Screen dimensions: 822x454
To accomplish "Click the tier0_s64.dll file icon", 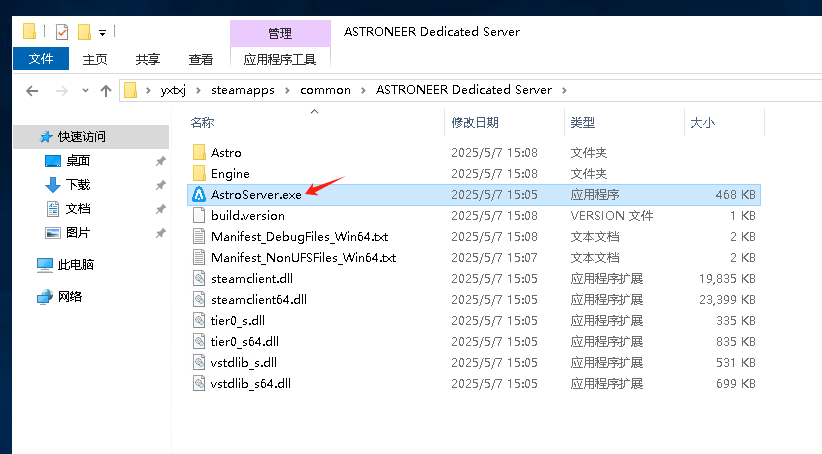I will pos(199,341).
